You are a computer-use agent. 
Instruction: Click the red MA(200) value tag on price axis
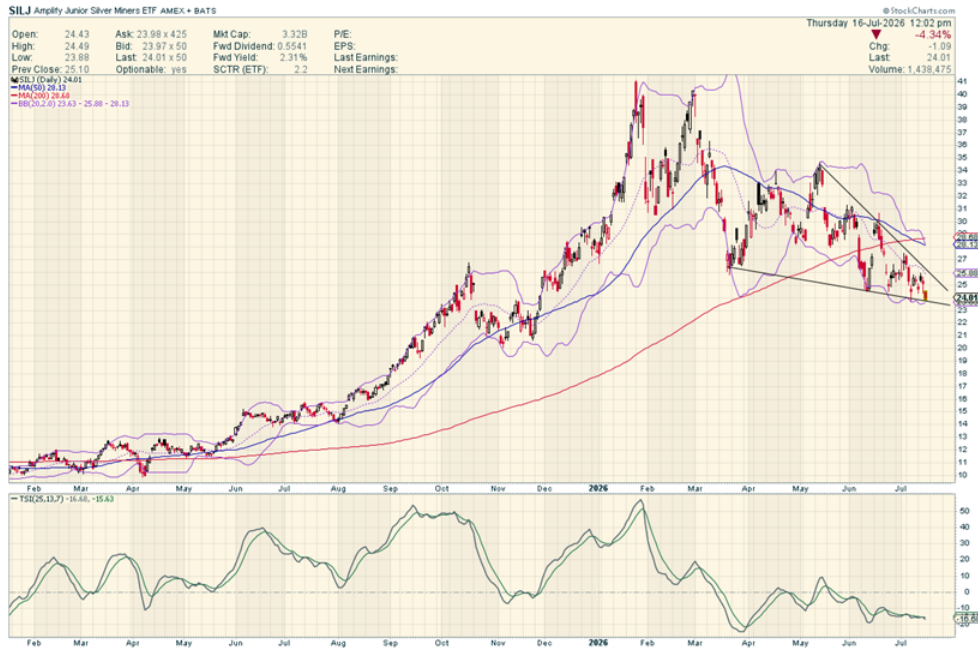[967, 238]
